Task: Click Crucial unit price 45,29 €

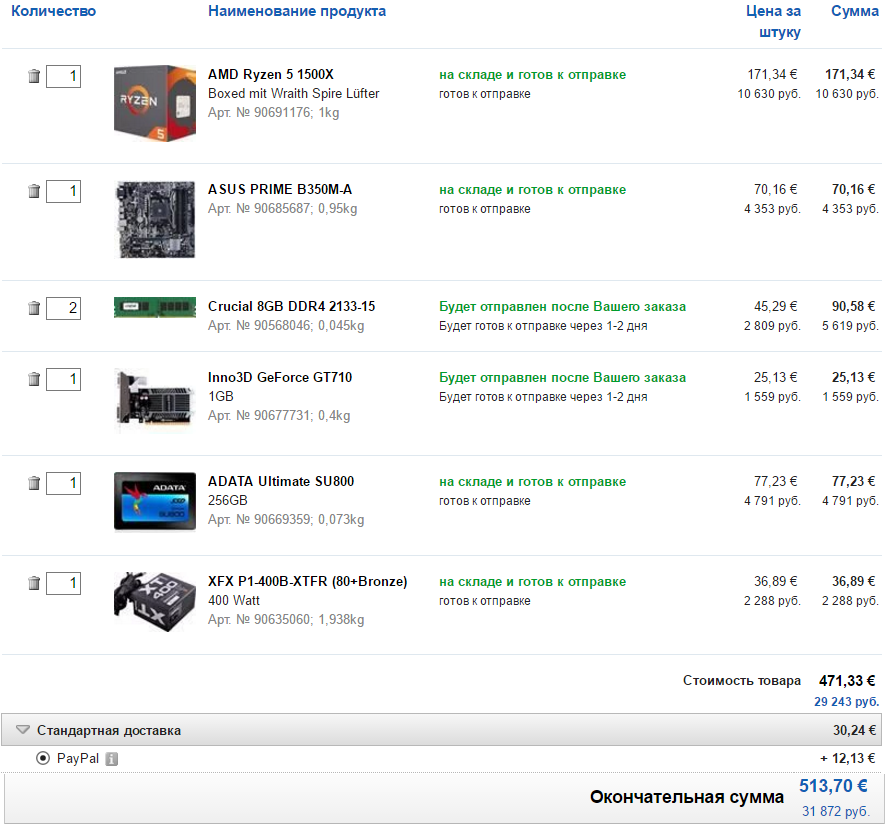Action: (x=776, y=307)
